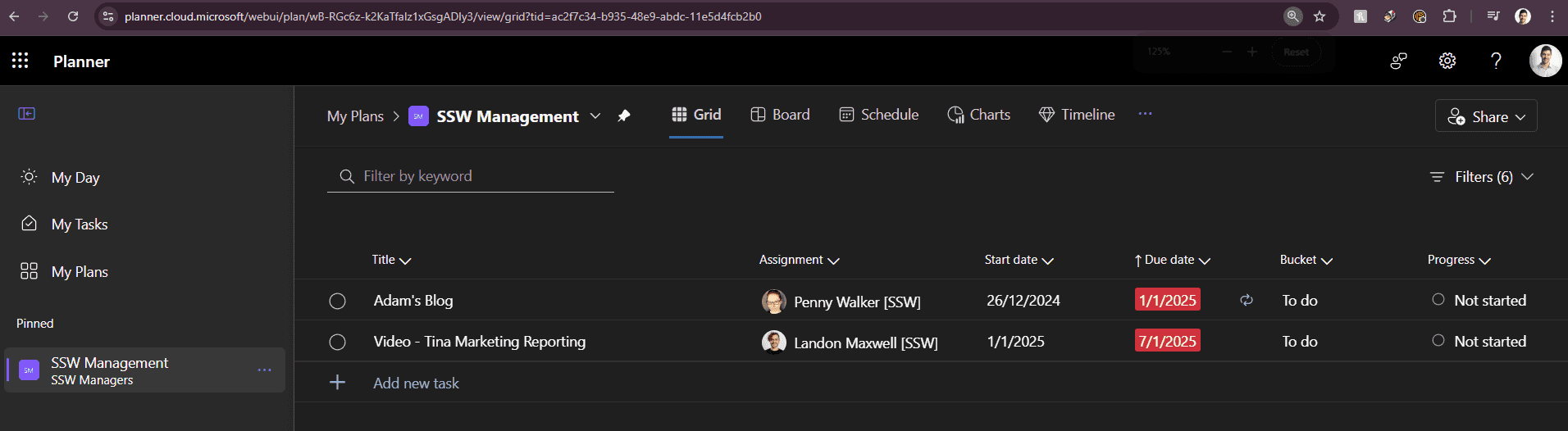Image resolution: width=1568 pixels, height=431 pixels.
Task: Switch to the Board view tab
Action: 780,115
